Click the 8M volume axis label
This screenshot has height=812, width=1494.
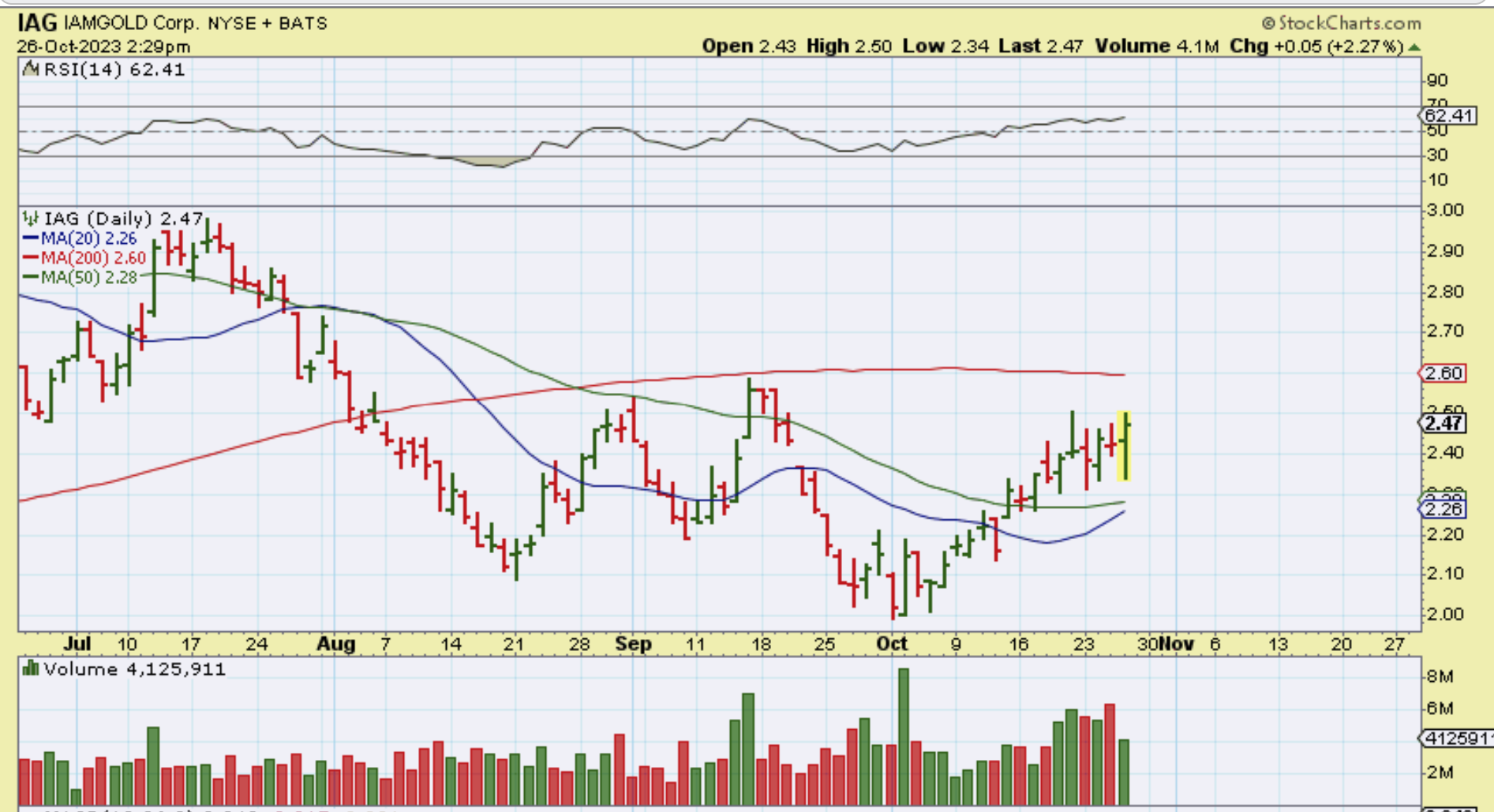pyautogui.click(x=1440, y=677)
